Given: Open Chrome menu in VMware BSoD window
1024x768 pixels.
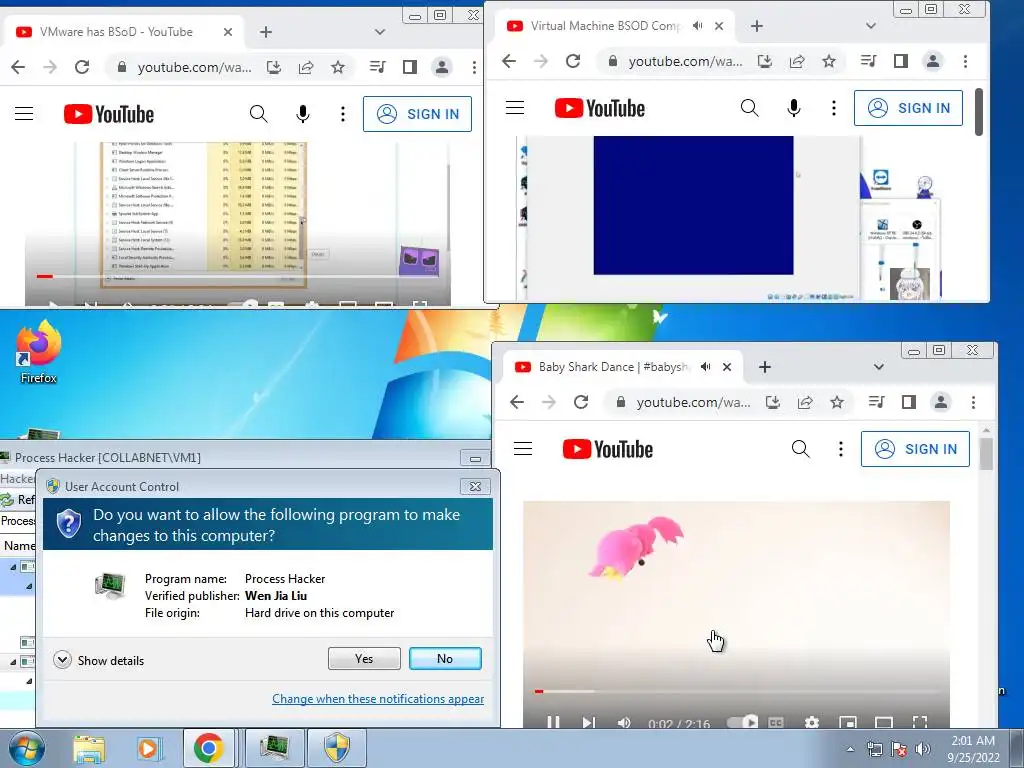Looking at the screenshot, I should coord(474,67).
